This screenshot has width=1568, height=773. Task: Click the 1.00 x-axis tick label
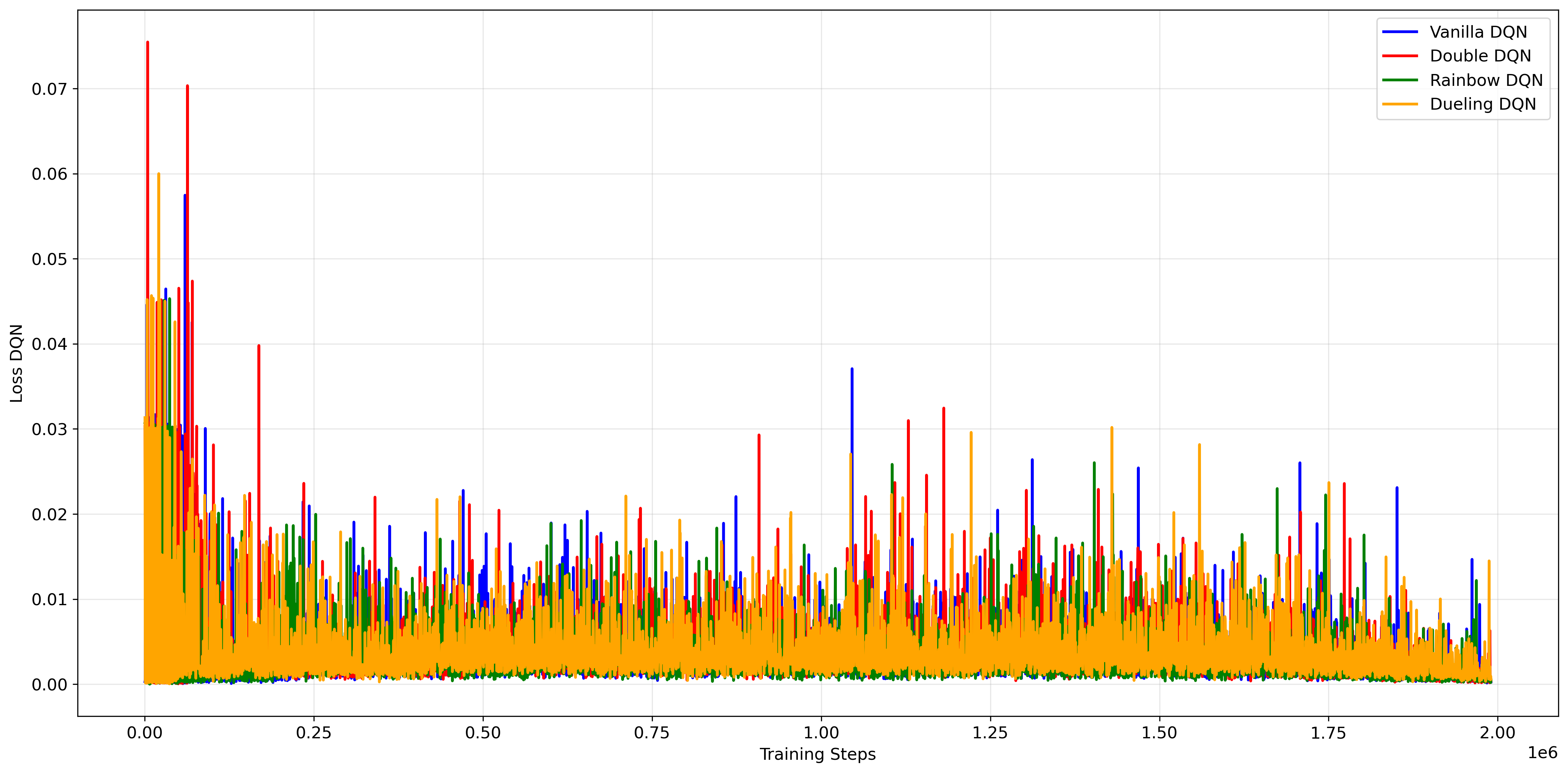point(821,733)
